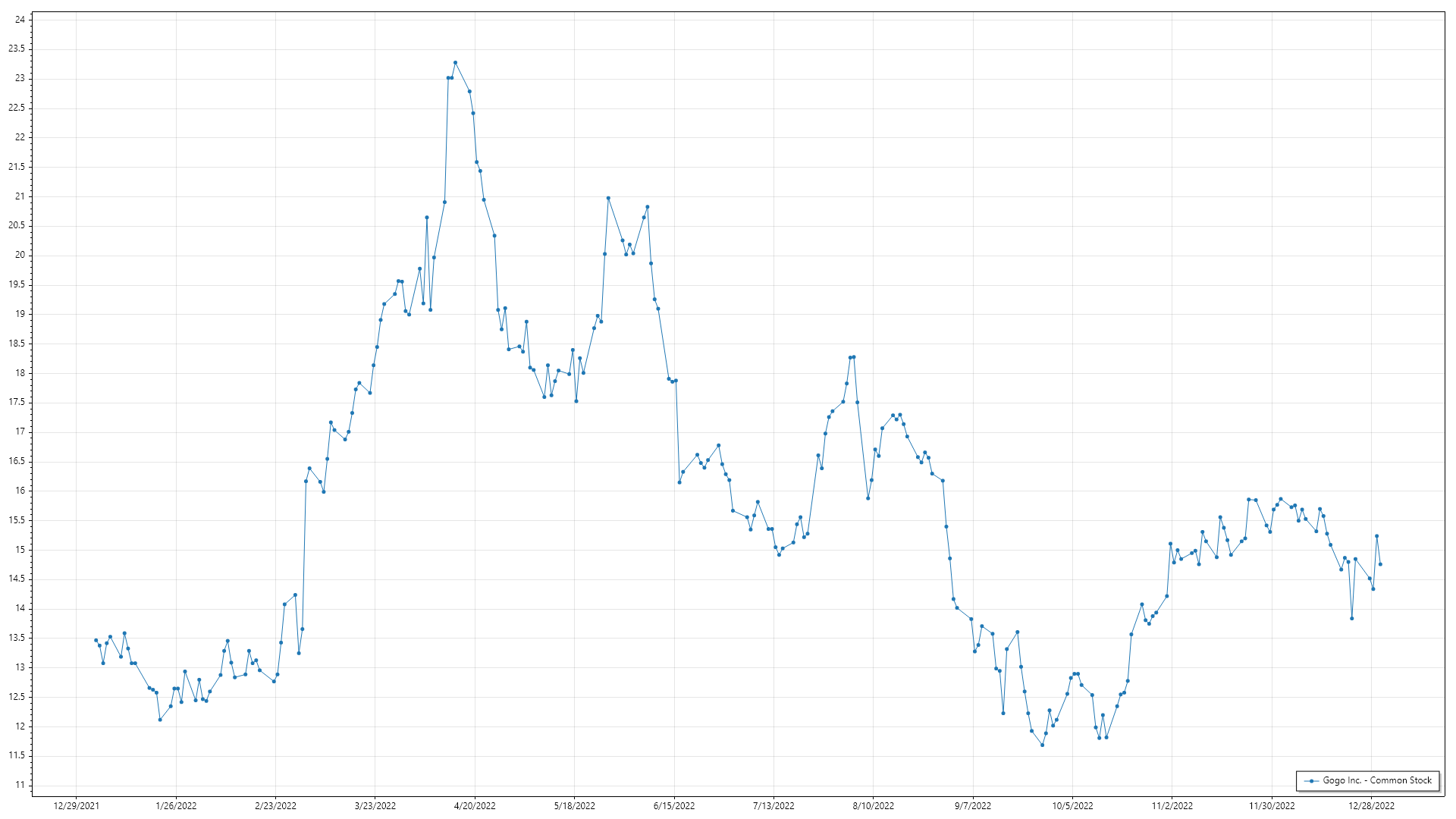Click the first data point of the series

click(x=96, y=640)
